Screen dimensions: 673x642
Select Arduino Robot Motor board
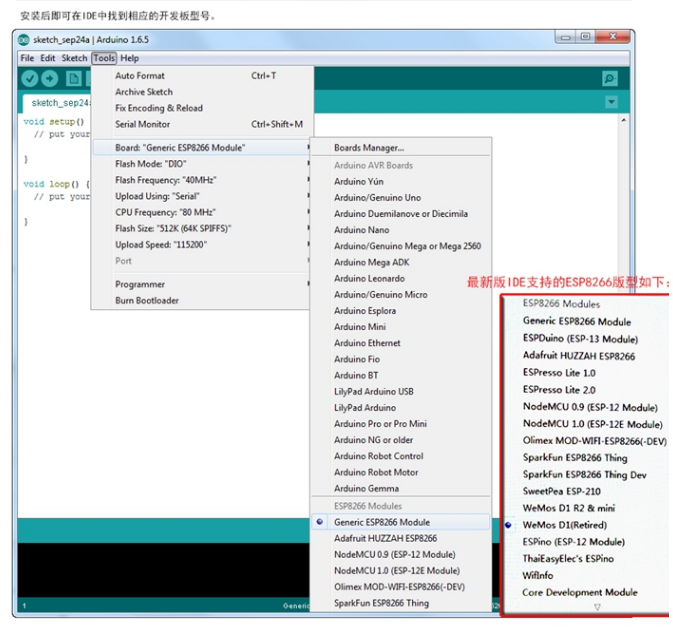pos(400,472)
